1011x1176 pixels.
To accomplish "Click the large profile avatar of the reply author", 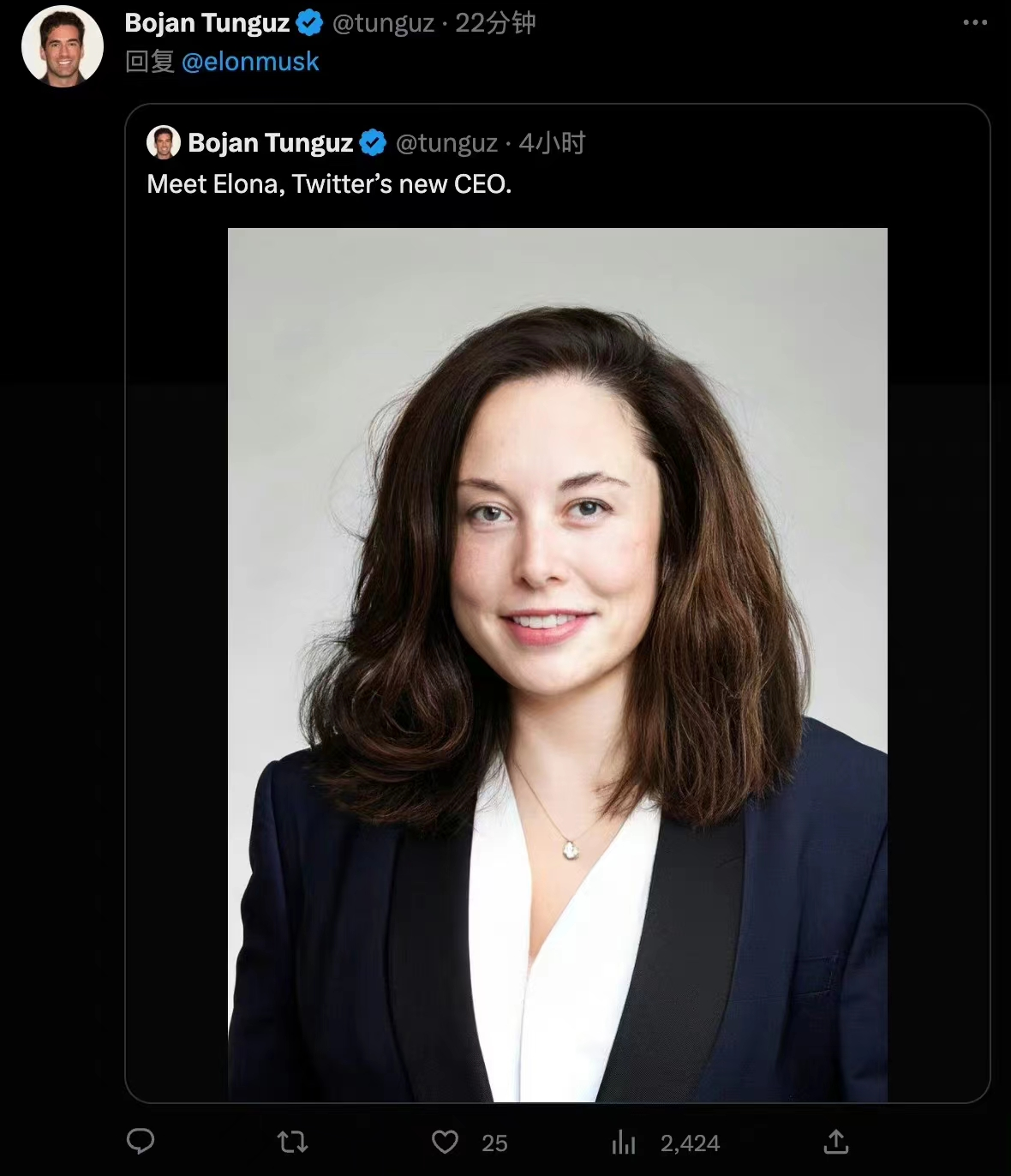I will (62, 45).
